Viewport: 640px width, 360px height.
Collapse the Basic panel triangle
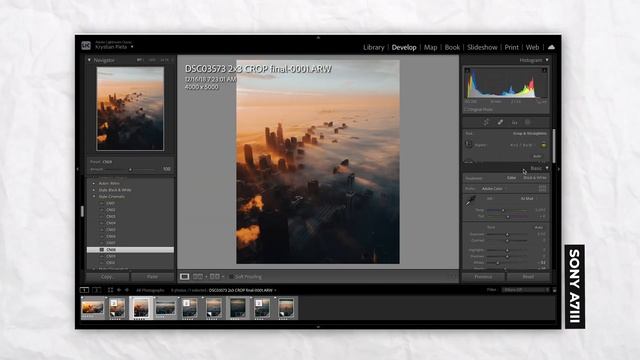tap(547, 168)
